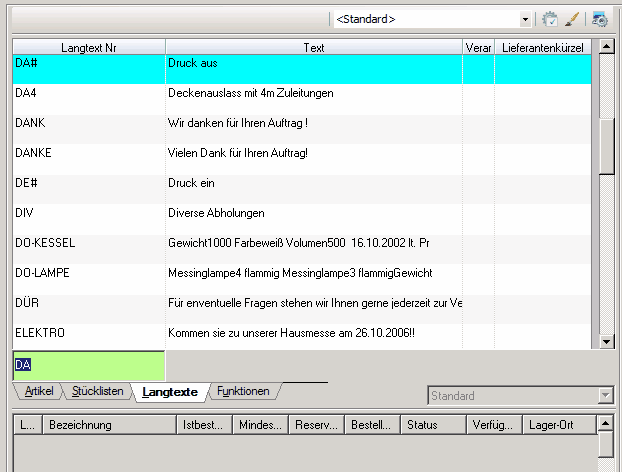Click the Bezeichnung column header in lower grid
Viewport: 622px width, 472px height.
pos(80,425)
